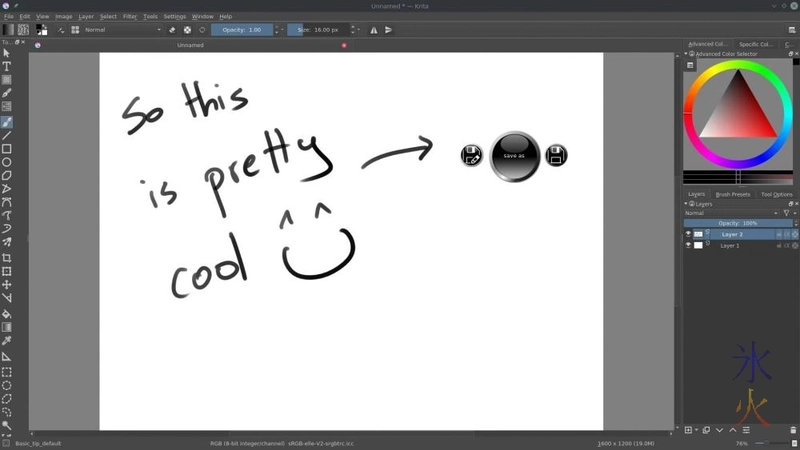The image size is (800, 450).
Task: Open the brush blending mode dropdown
Action: point(120,30)
